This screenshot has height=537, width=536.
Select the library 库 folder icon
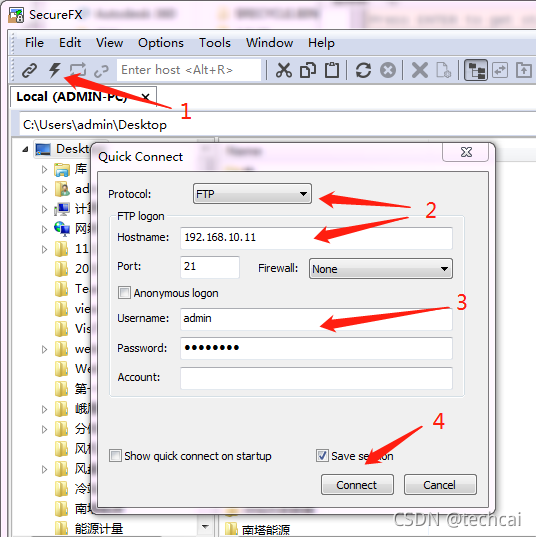coord(62,169)
